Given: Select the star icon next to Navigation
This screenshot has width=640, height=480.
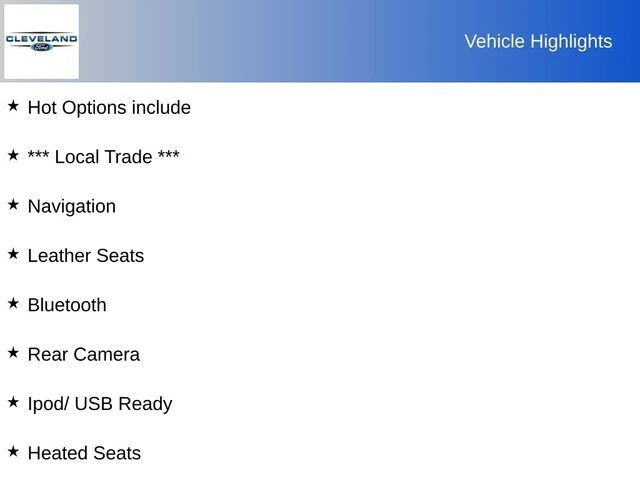Looking at the screenshot, I should click(x=13, y=204).
